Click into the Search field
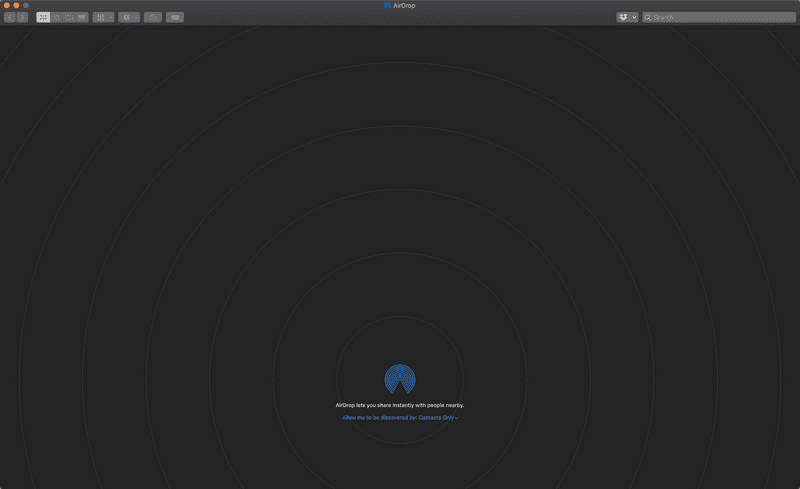The width and height of the screenshot is (800, 489). tap(719, 17)
